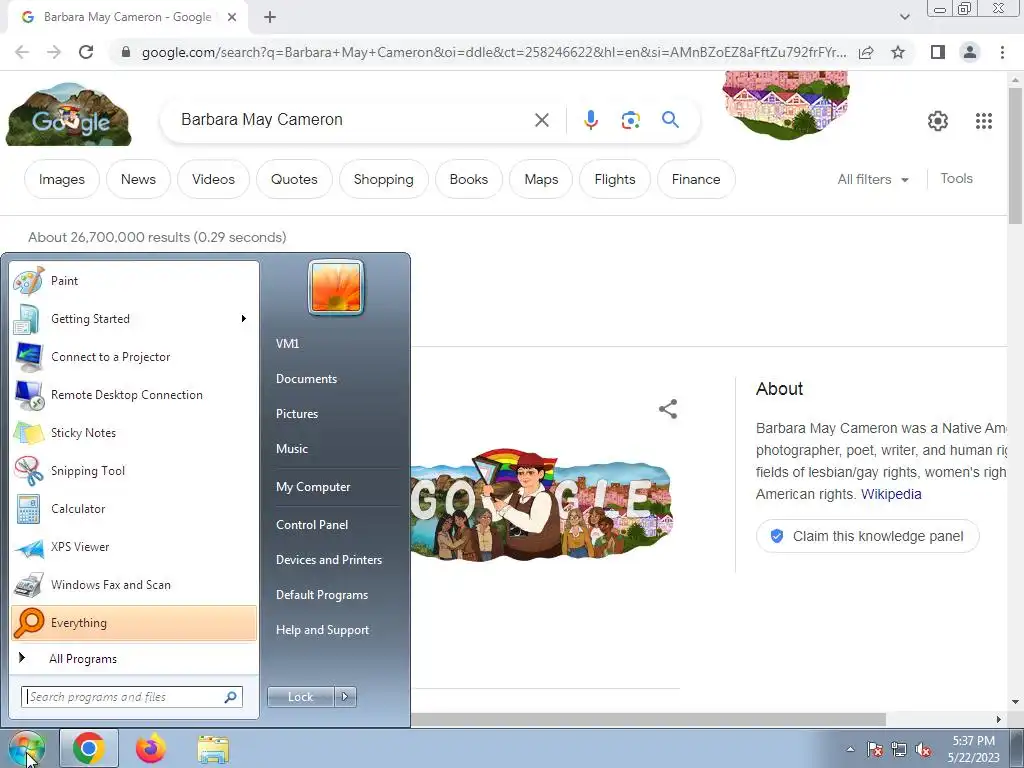
Task: Open shutdown options arrow beside Lock
Action: click(x=345, y=697)
